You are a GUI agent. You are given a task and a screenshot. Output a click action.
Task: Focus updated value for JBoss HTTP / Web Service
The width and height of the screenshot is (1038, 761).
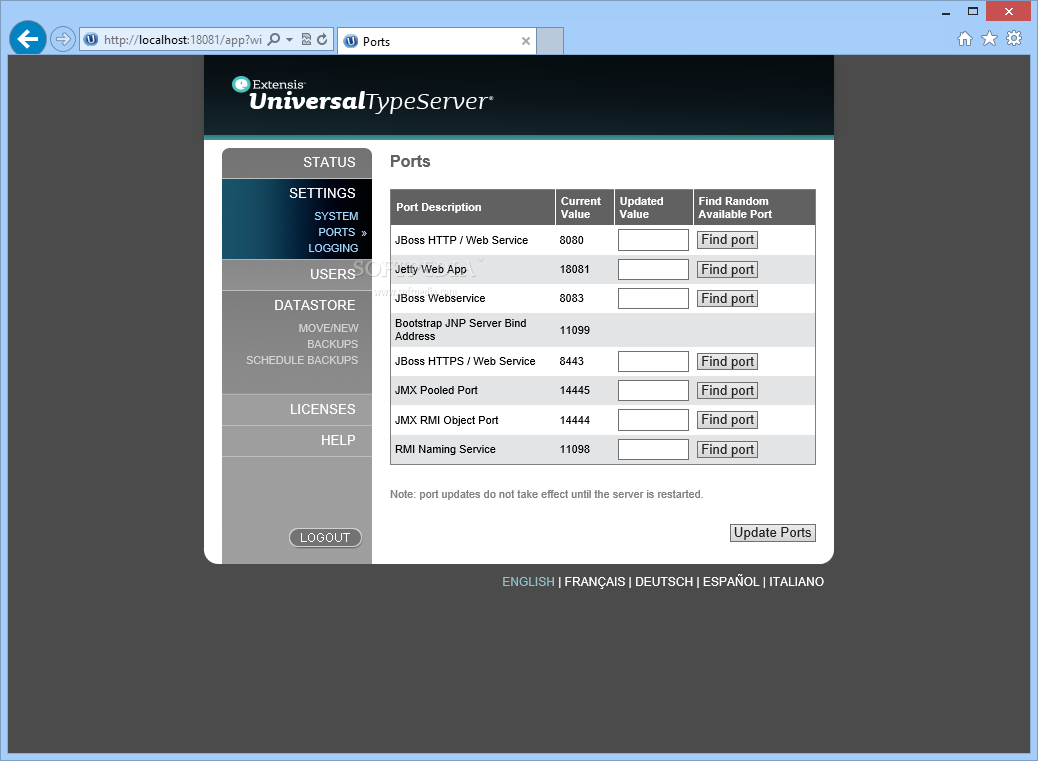click(x=653, y=240)
